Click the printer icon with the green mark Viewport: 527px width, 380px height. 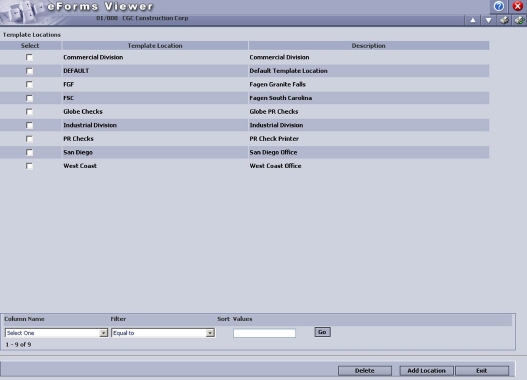(x=519, y=20)
